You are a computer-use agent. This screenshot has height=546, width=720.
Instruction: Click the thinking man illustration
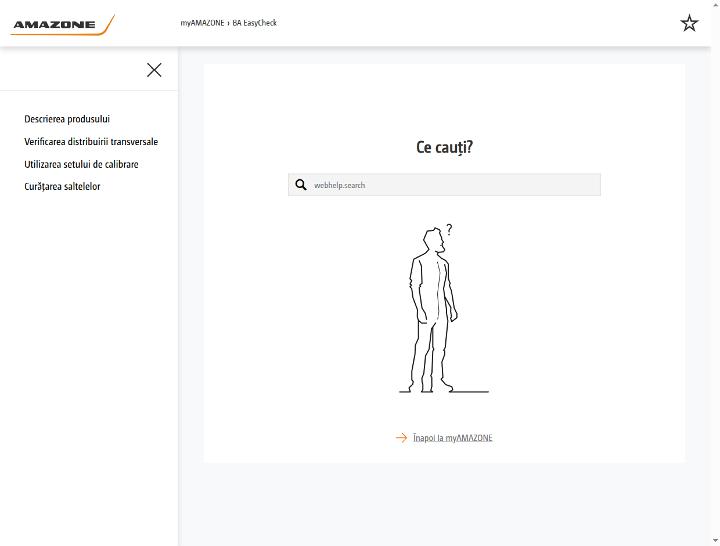tap(444, 309)
